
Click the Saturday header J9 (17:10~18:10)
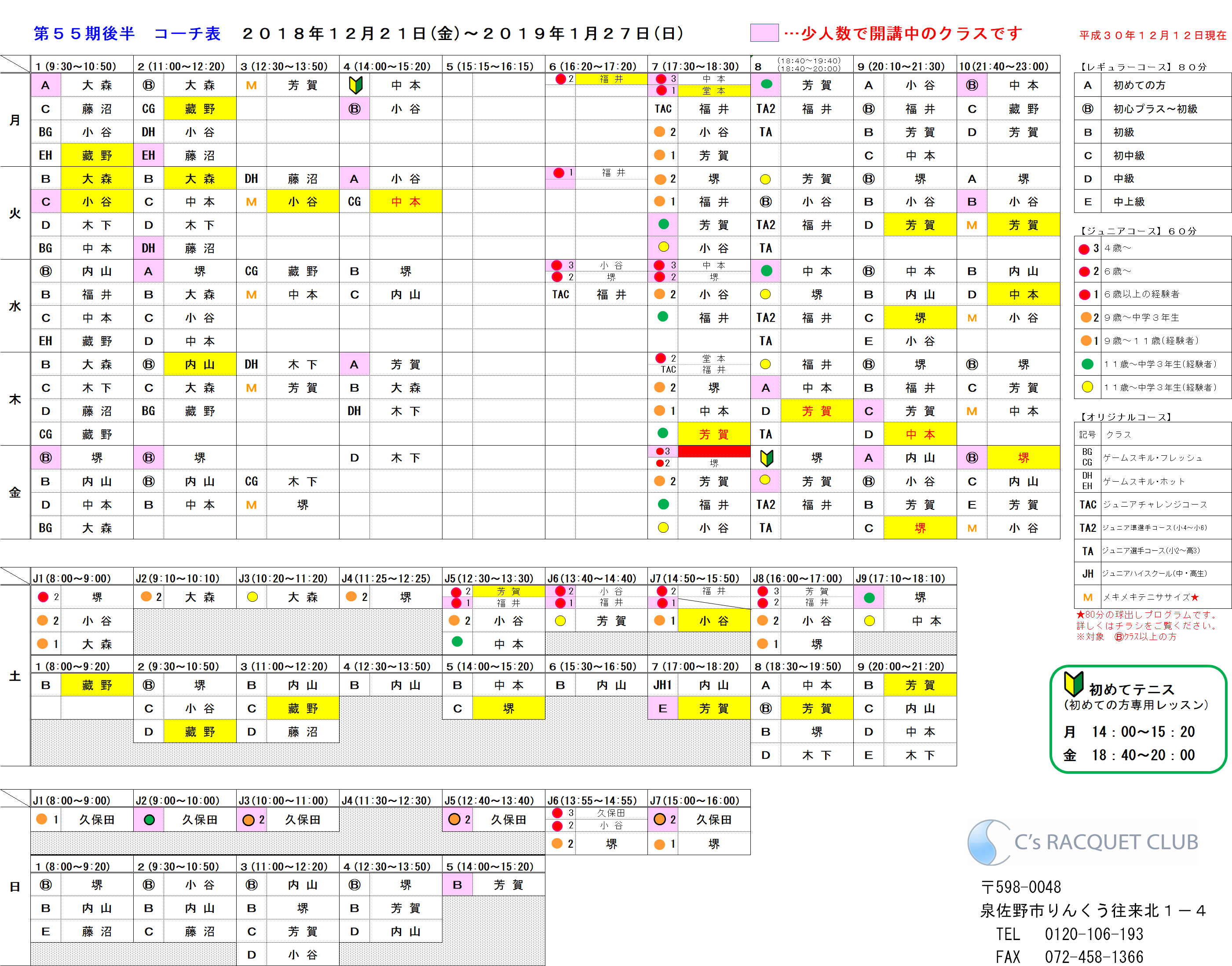(x=900, y=578)
